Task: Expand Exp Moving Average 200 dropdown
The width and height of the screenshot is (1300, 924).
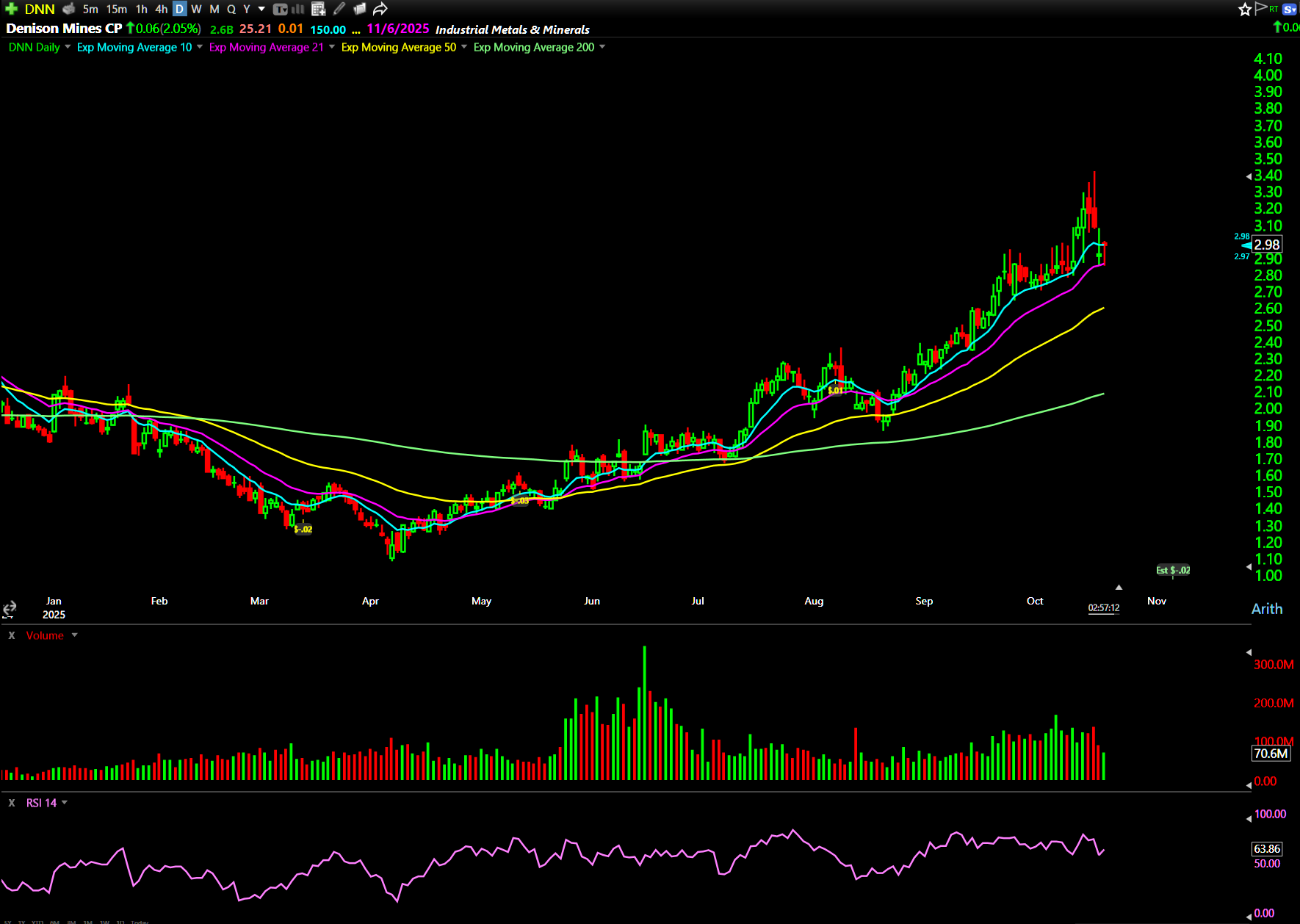Action: click(602, 47)
